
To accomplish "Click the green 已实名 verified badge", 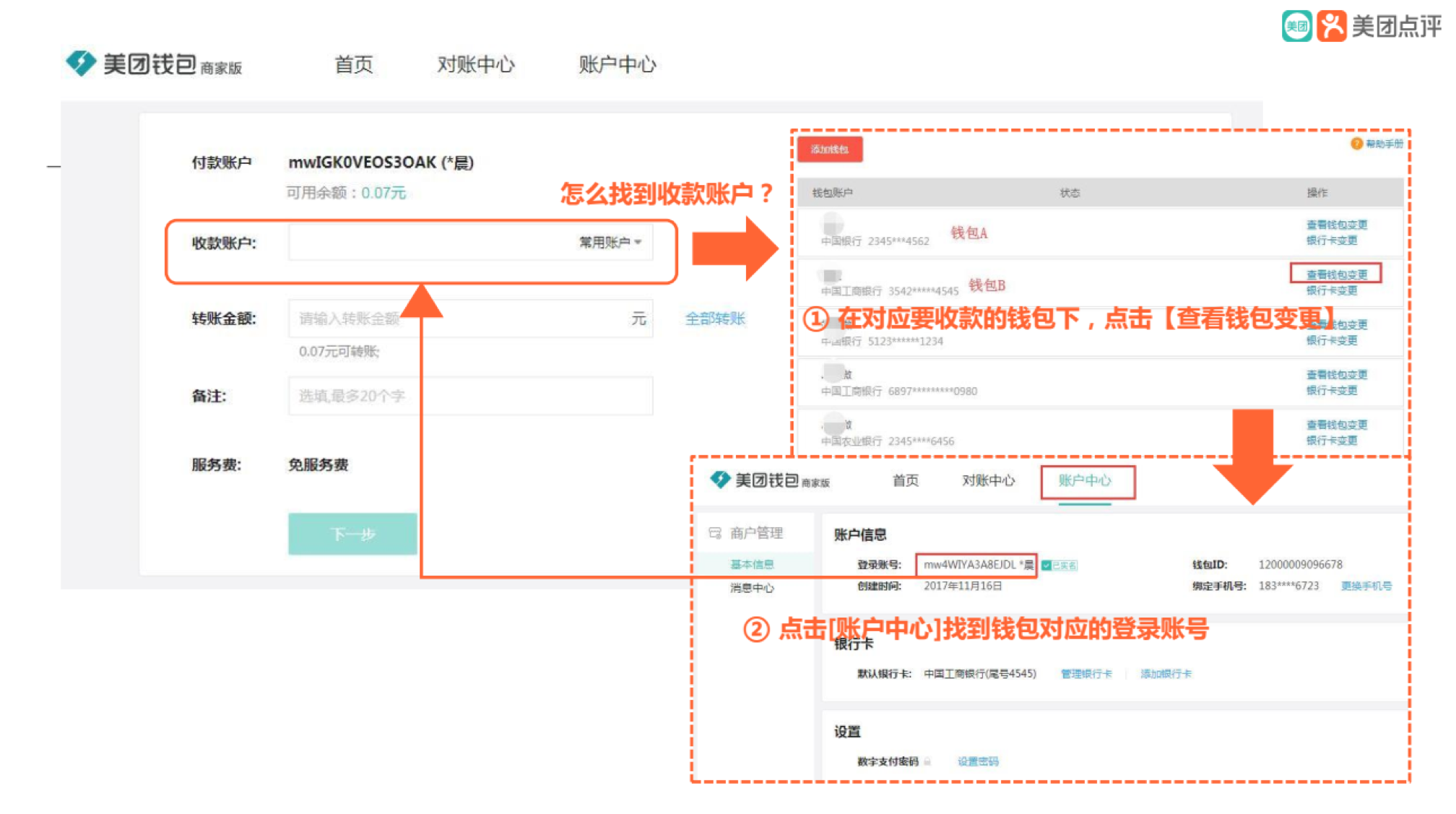I will point(1059,565).
